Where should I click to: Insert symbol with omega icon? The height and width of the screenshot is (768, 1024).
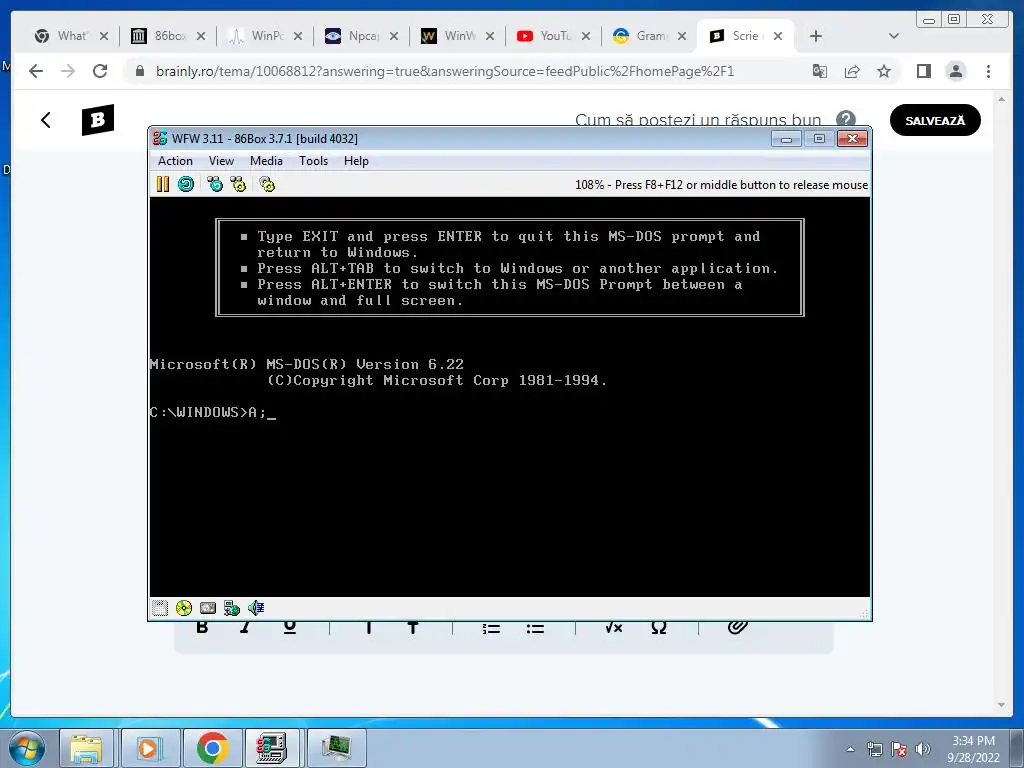point(658,628)
